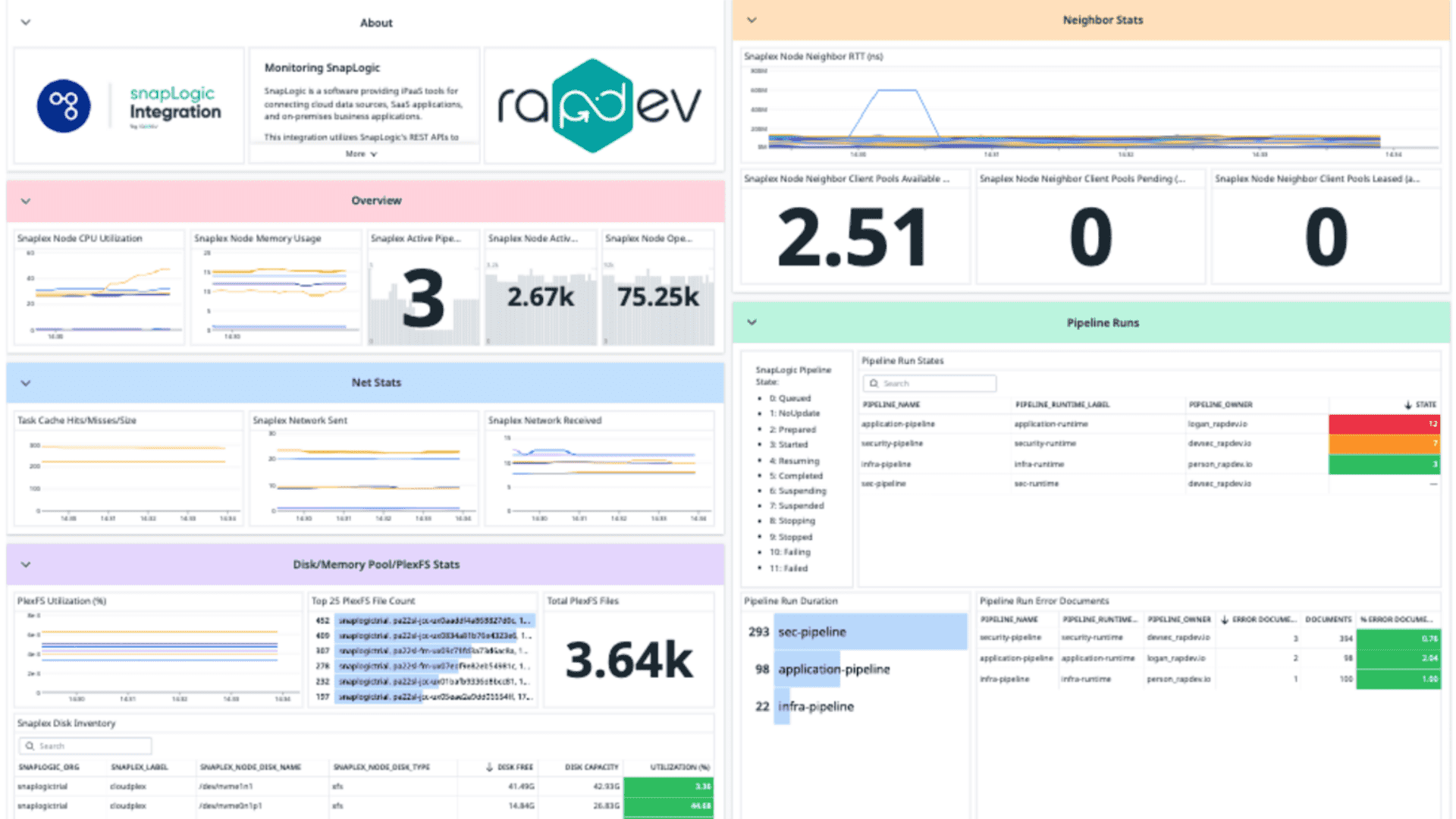Select the application-pipeline duration bar
The height and width of the screenshot is (819, 1456).
(x=807, y=669)
